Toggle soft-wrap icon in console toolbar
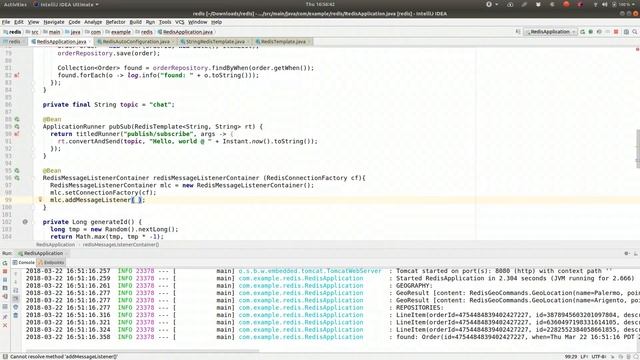 (x=16, y=290)
